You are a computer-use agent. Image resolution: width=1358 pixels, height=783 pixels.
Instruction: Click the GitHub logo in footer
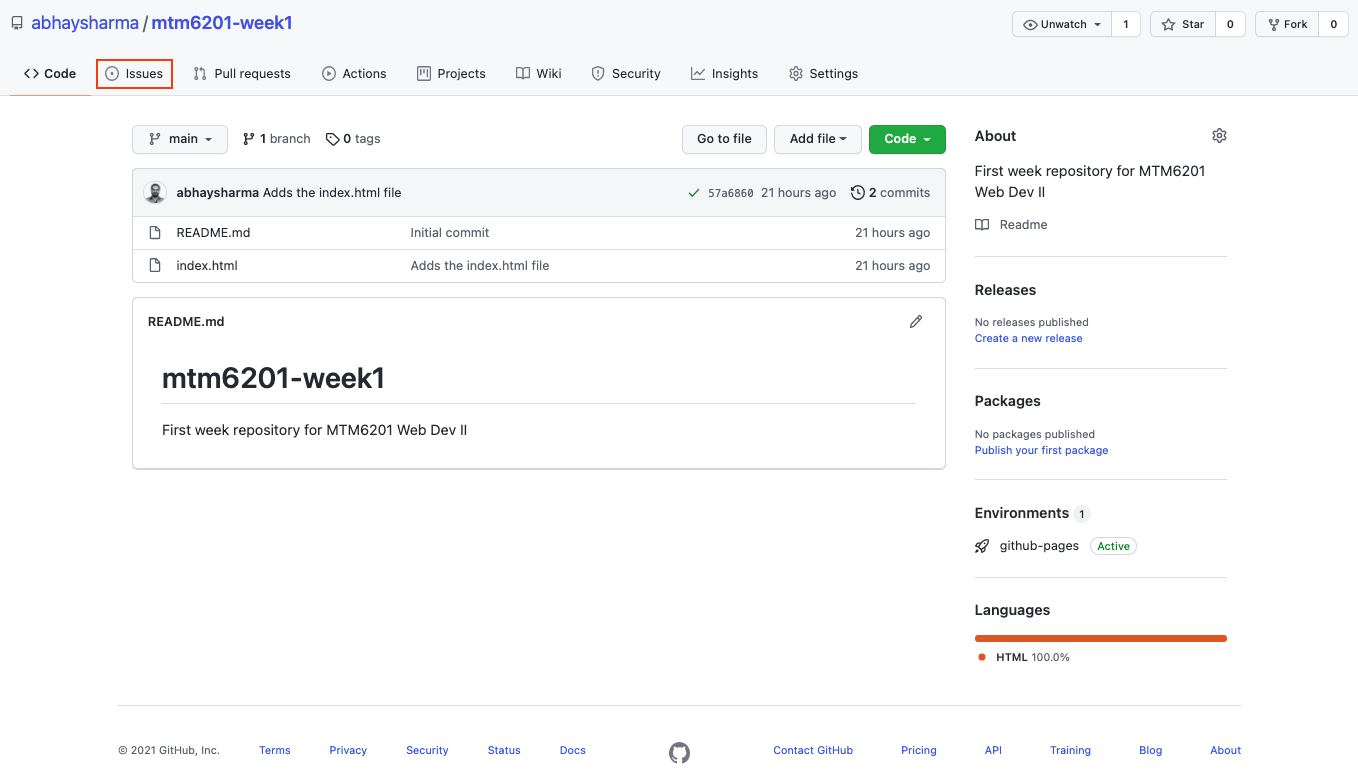coord(679,752)
